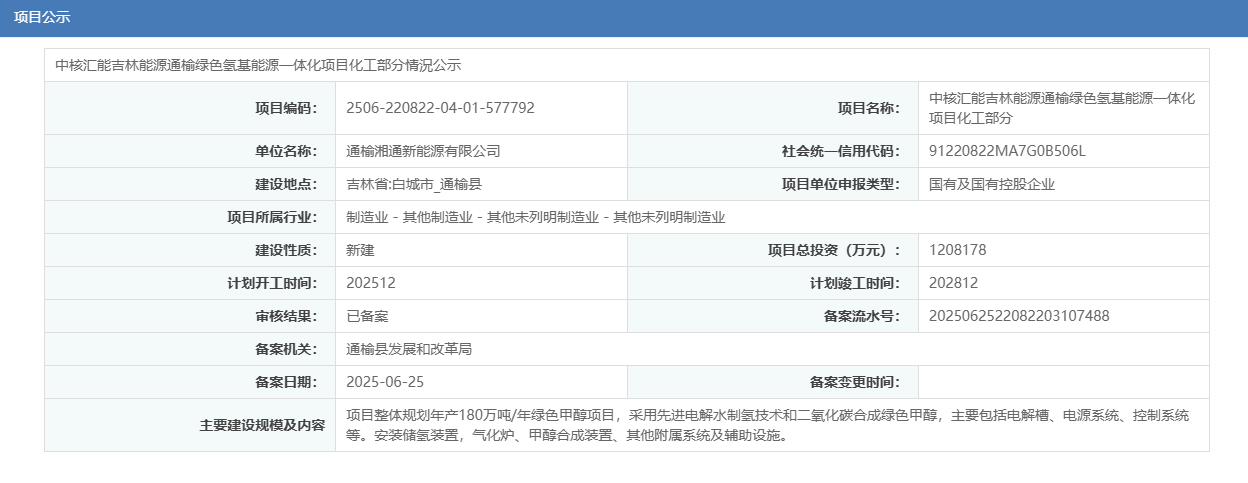Screen dimensions: 1248x483
Task: Click the industry value starting with 制造业
Action: (535, 217)
